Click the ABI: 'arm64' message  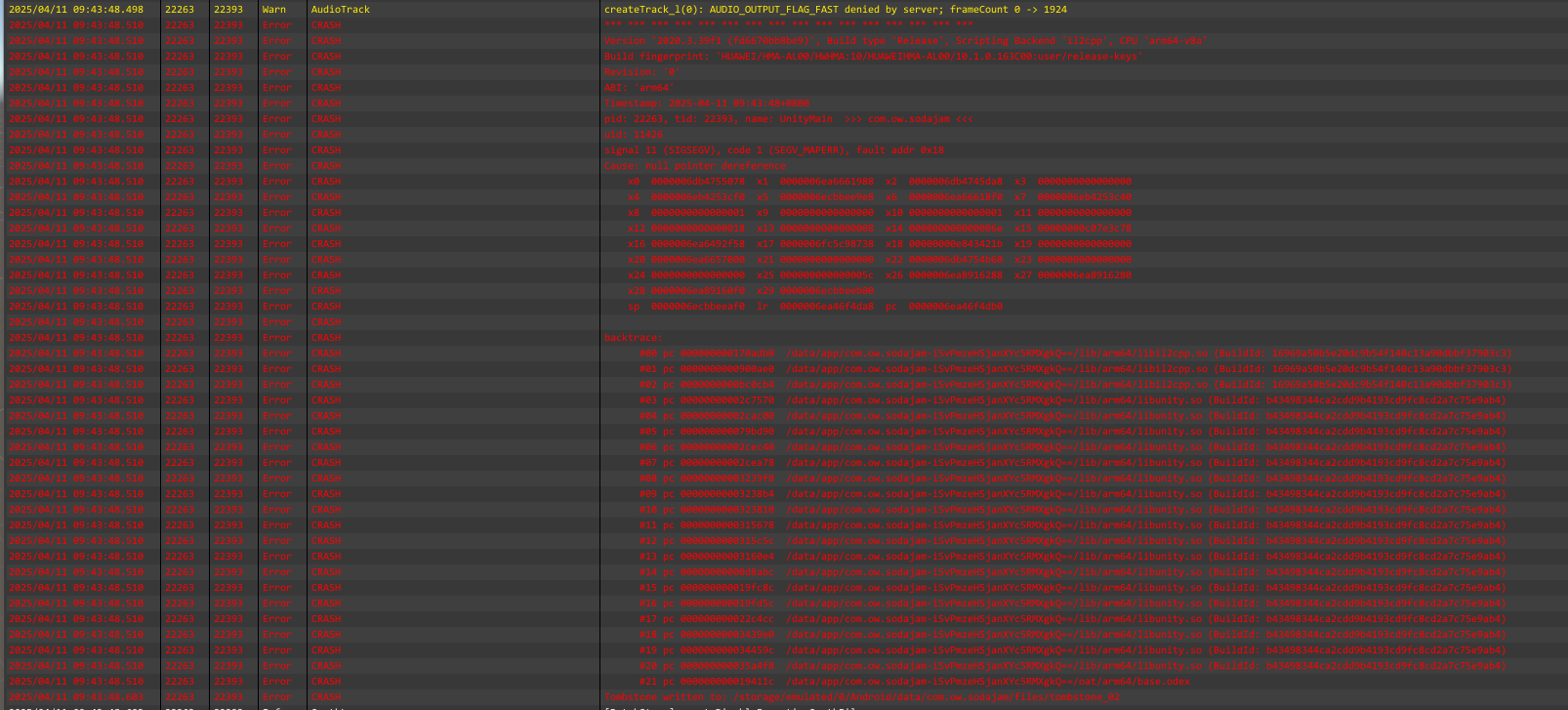pyautogui.click(x=640, y=88)
